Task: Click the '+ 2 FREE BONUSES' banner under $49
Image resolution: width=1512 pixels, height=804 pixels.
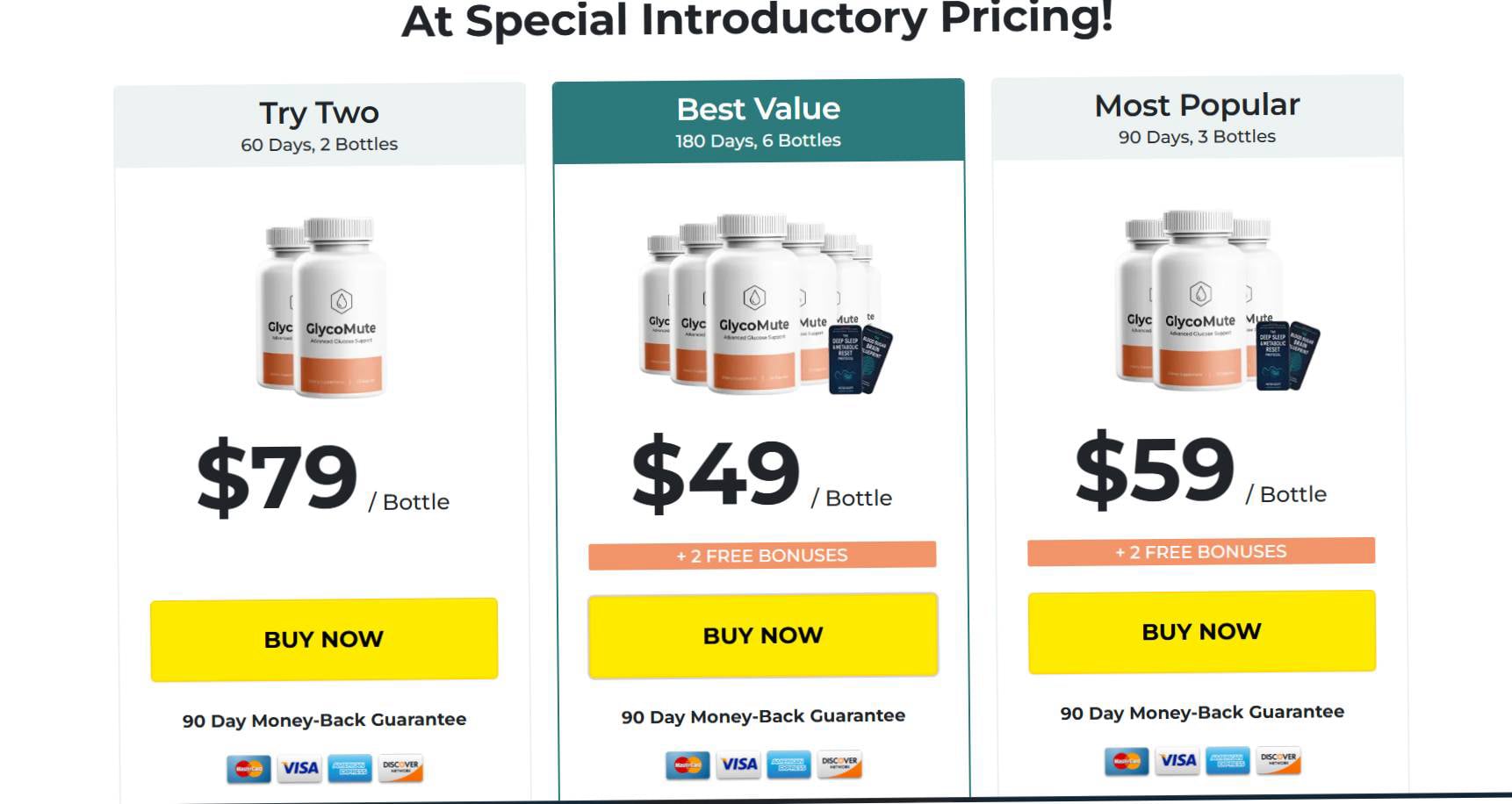Action: pos(762,555)
